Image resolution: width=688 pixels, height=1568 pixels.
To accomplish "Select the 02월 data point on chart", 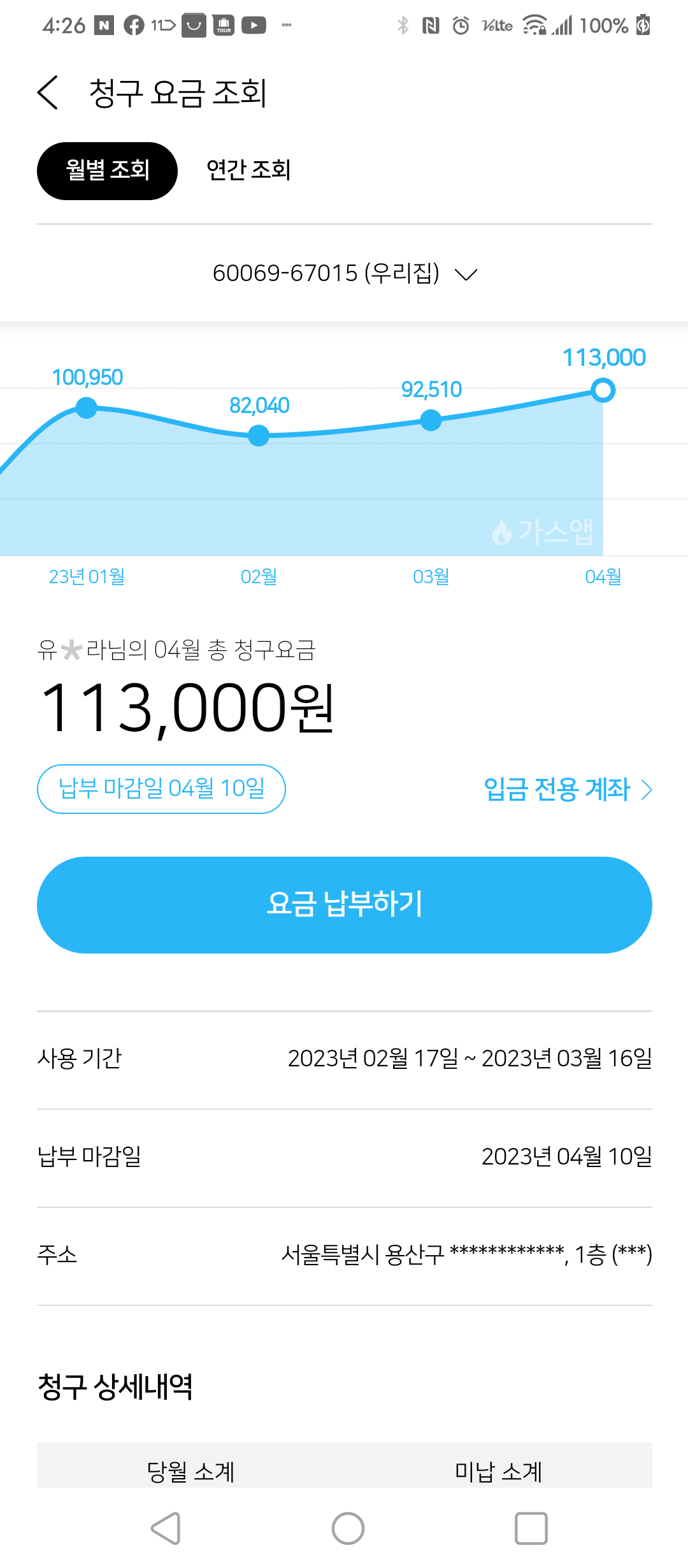I will 259,436.
